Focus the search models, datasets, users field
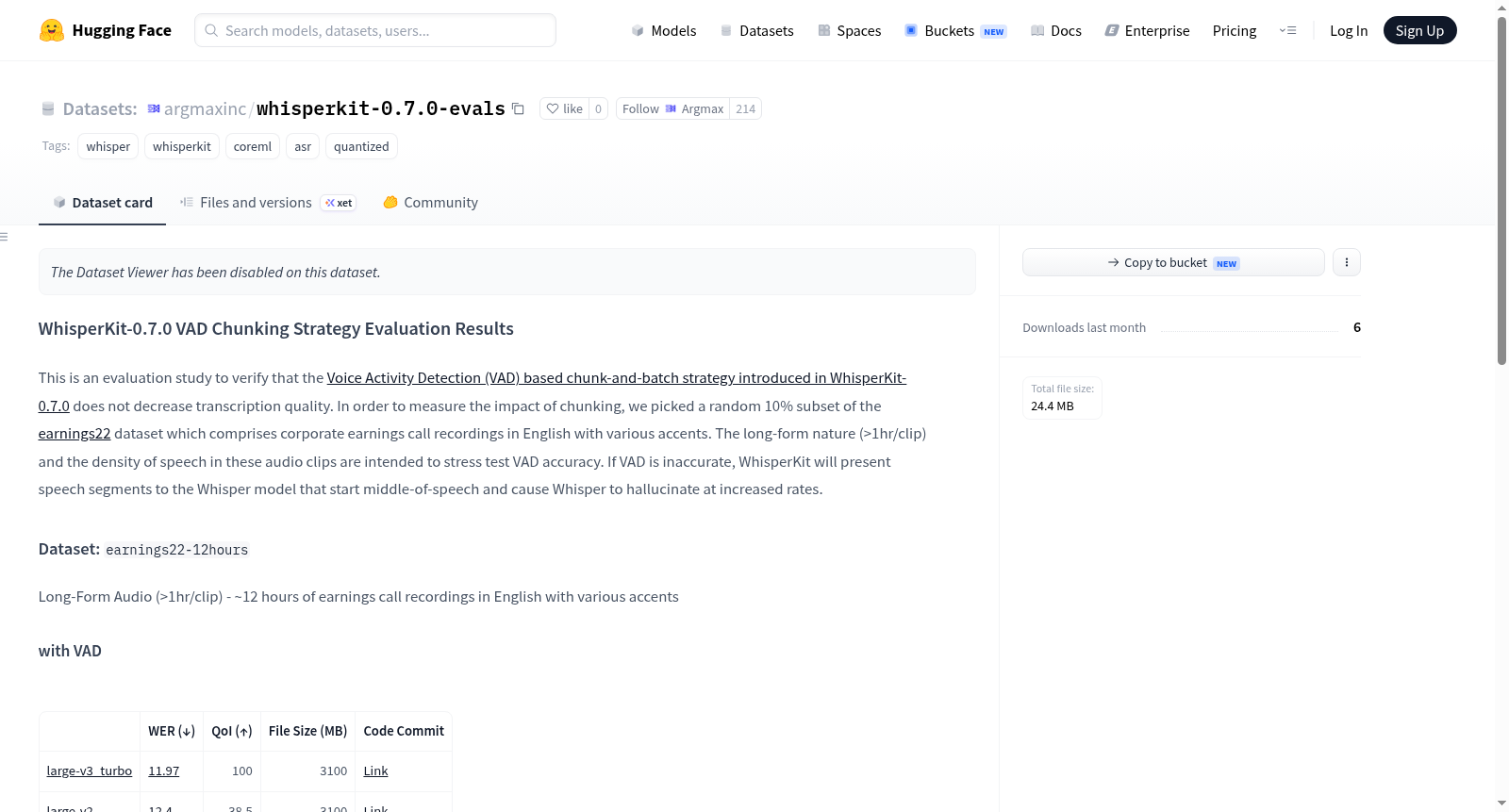This screenshot has height=812, width=1509. [375, 30]
